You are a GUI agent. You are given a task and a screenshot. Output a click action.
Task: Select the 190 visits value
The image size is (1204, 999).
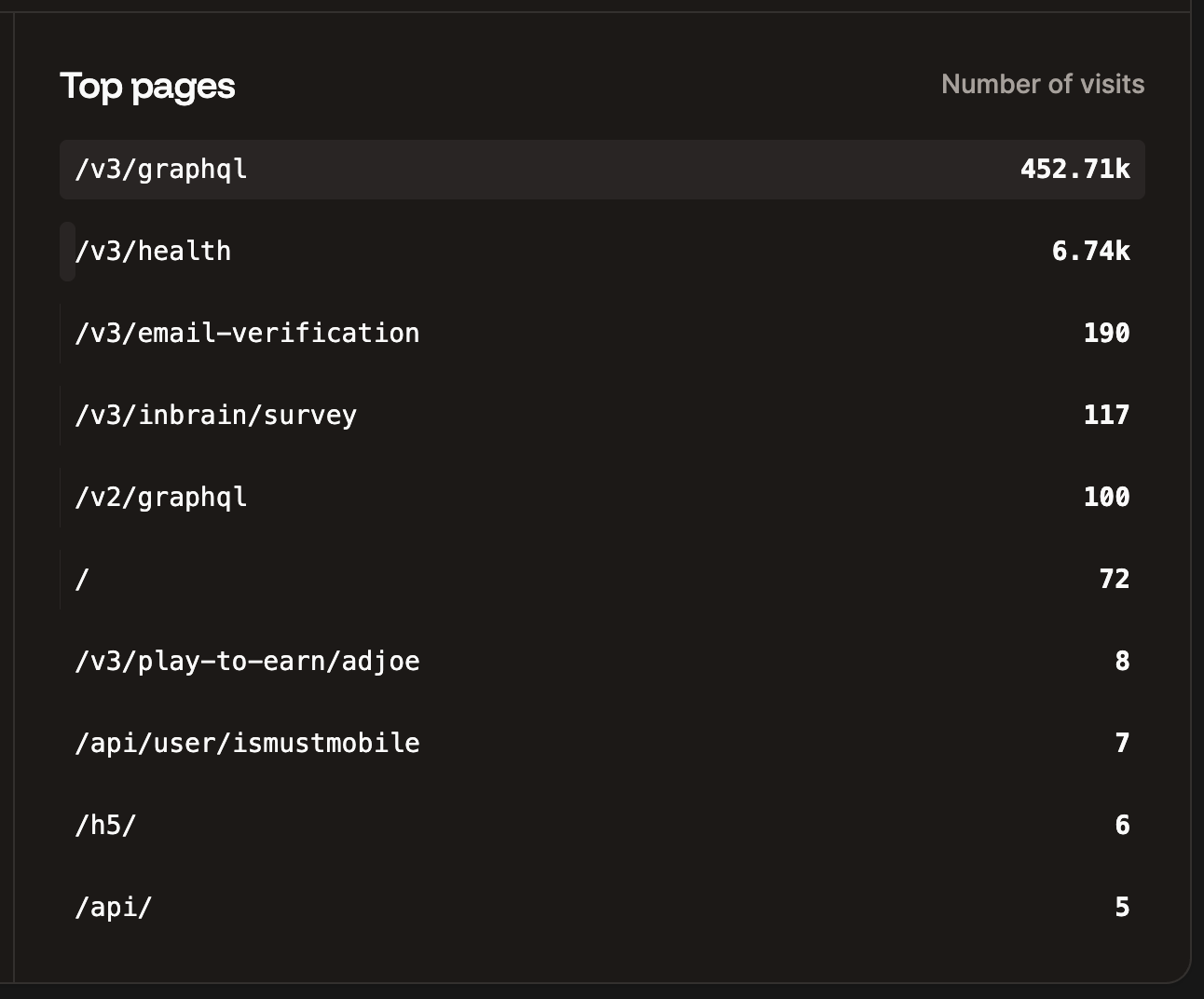click(1106, 333)
